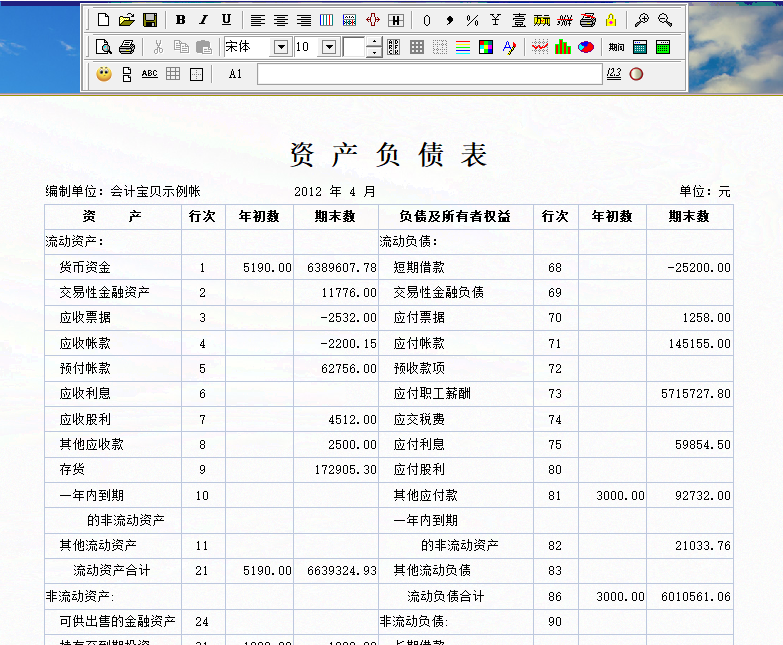Image resolution: width=783 pixels, height=645 pixels.
Task: Click the blank spinner value field
Action: [355, 47]
